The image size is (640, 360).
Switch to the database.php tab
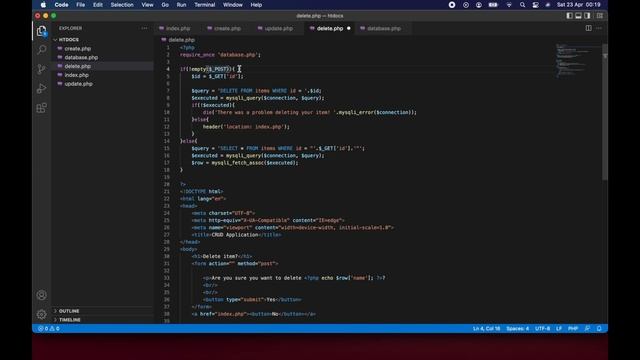pyautogui.click(x=383, y=29)
